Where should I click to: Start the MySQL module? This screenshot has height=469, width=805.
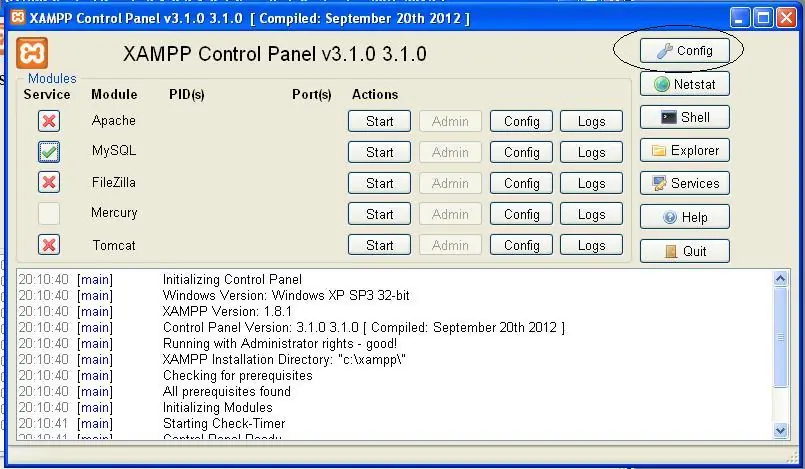(379, 152)
